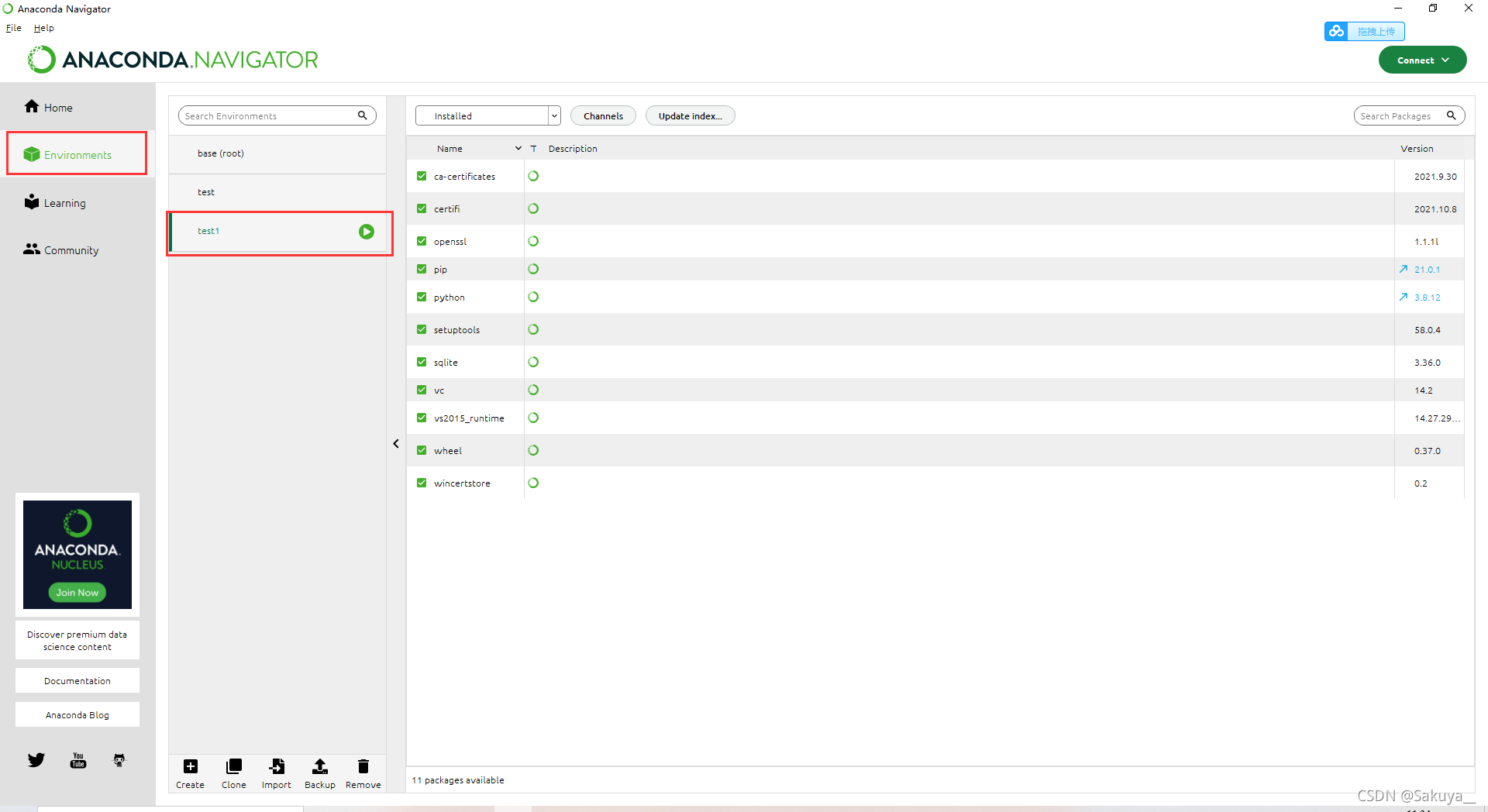Image resolution: width=1488 pixels, height=812 pixels.
Task: Click the Anaconda Navigator logo
Action: tap(173, 60)
